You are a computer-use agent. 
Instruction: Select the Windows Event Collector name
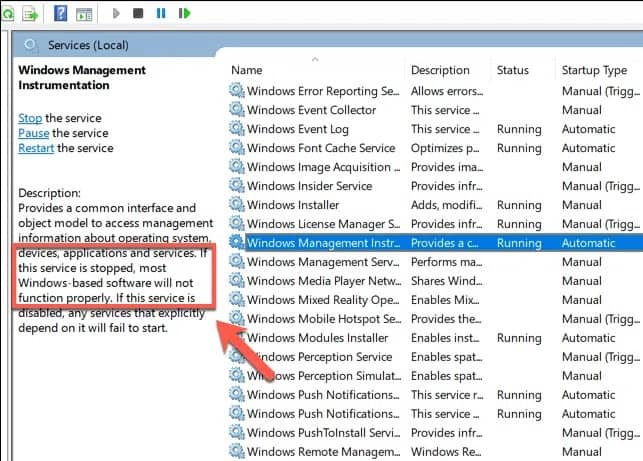311,110
